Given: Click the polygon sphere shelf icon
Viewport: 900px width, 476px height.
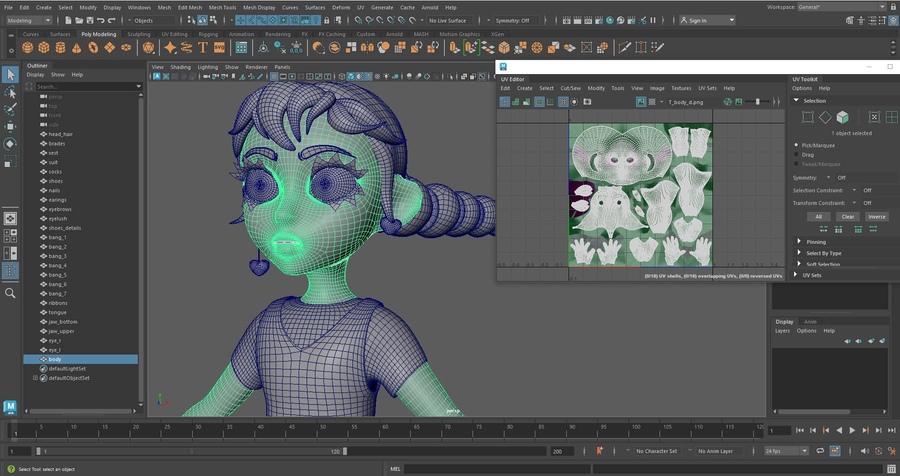Looking at the screenshot, I should 28,47.
